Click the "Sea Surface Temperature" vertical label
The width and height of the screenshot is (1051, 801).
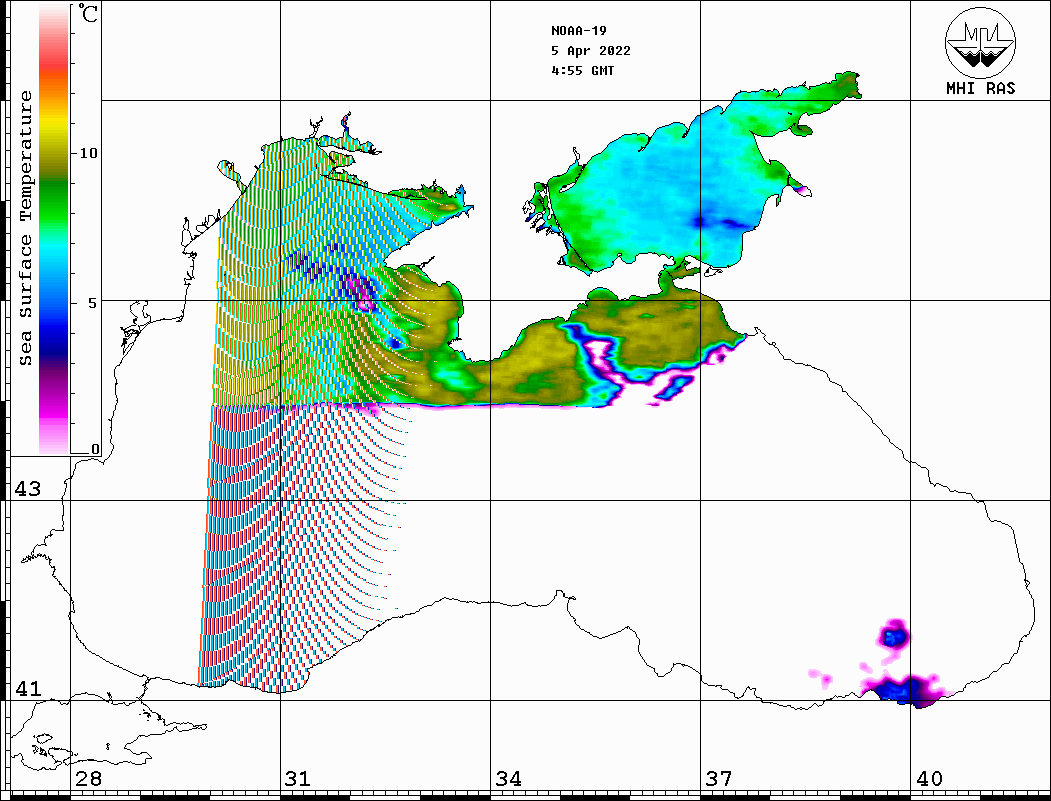[x=25, y=228]
